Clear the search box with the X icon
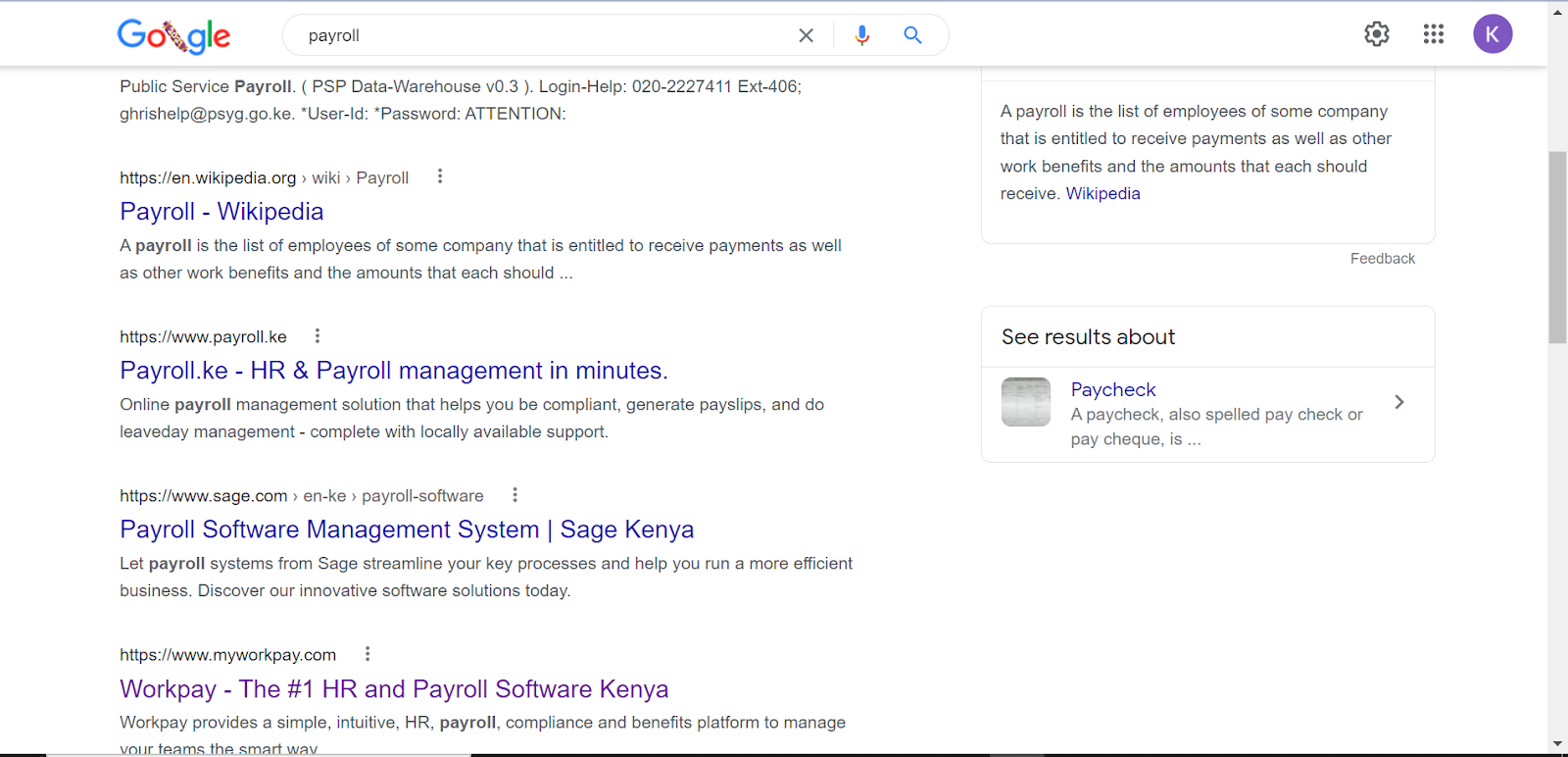This screenshot has height=757, width=1568. 806,35
